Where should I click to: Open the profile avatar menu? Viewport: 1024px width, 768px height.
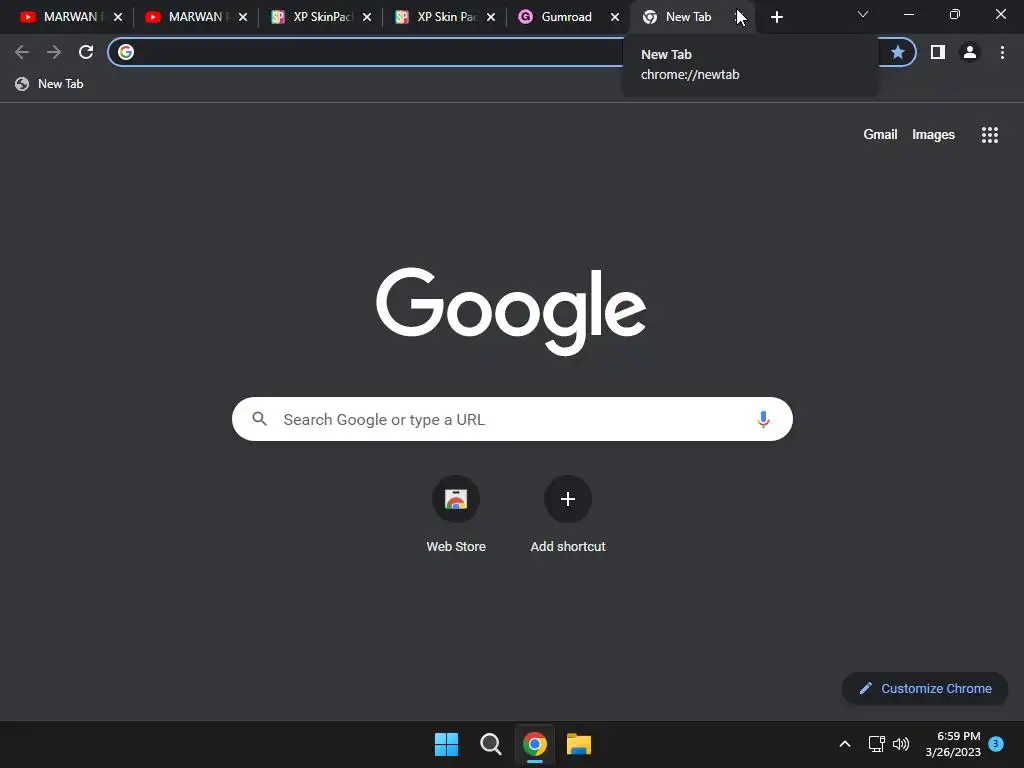(970, 52)
